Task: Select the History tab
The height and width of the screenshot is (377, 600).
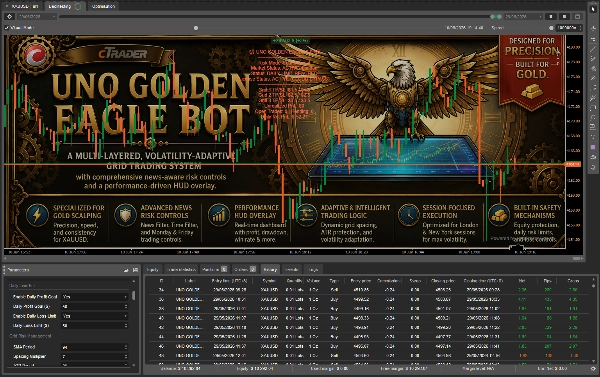Action: click(270, 269)
